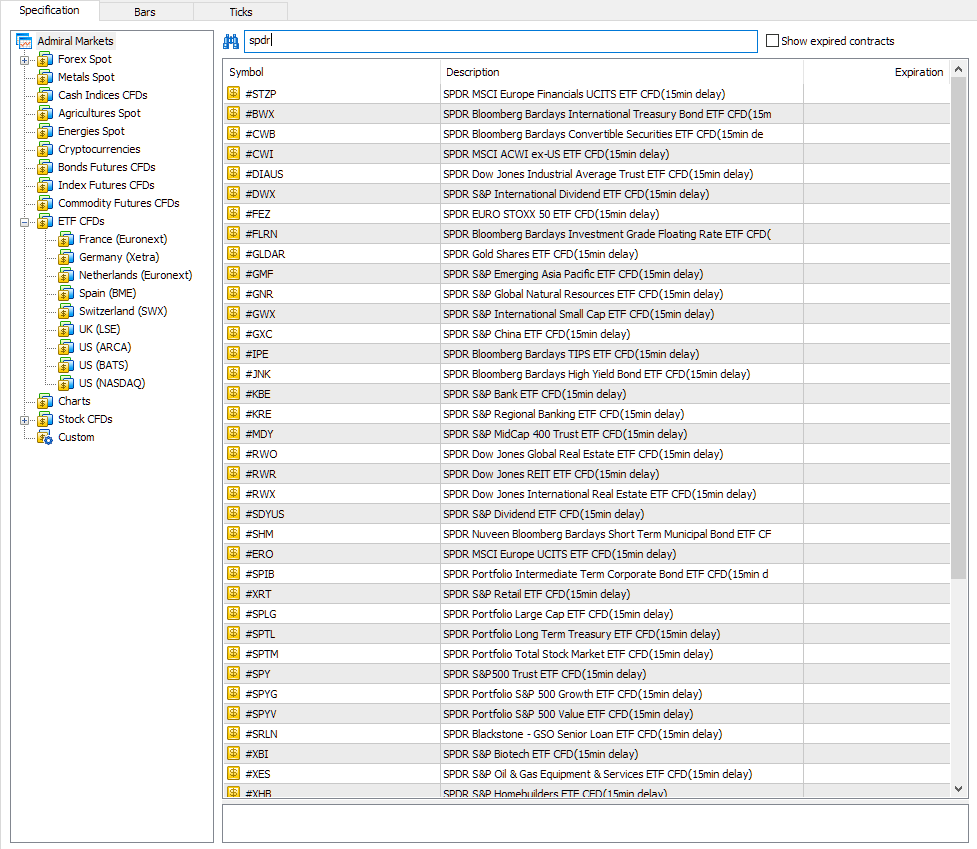Click the #GLDAR symbol dollar icon
Image resolution: width=977 pixels, height=849 pixels.
pos(233,254)
